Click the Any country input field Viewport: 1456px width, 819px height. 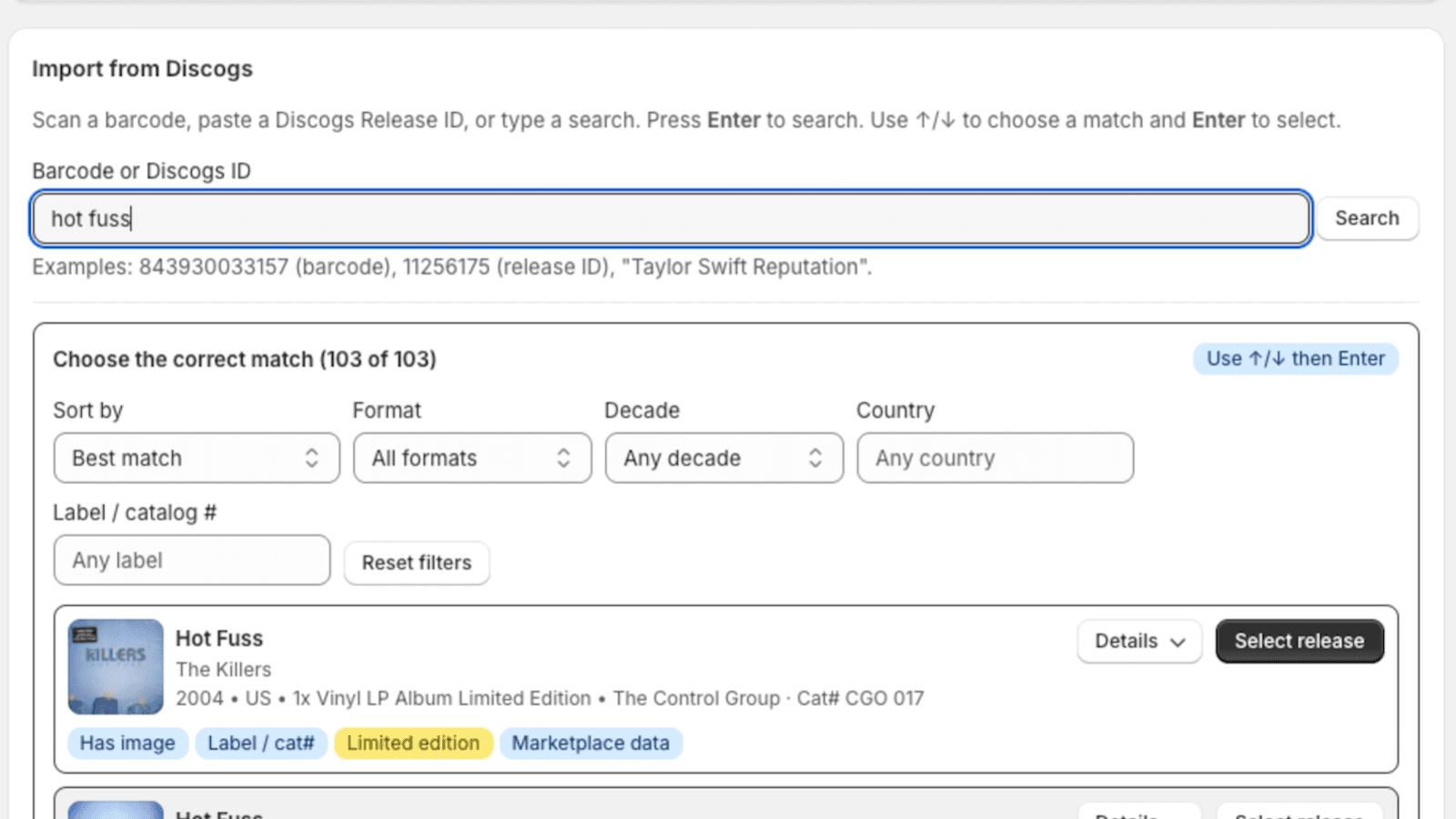[995, 458]
